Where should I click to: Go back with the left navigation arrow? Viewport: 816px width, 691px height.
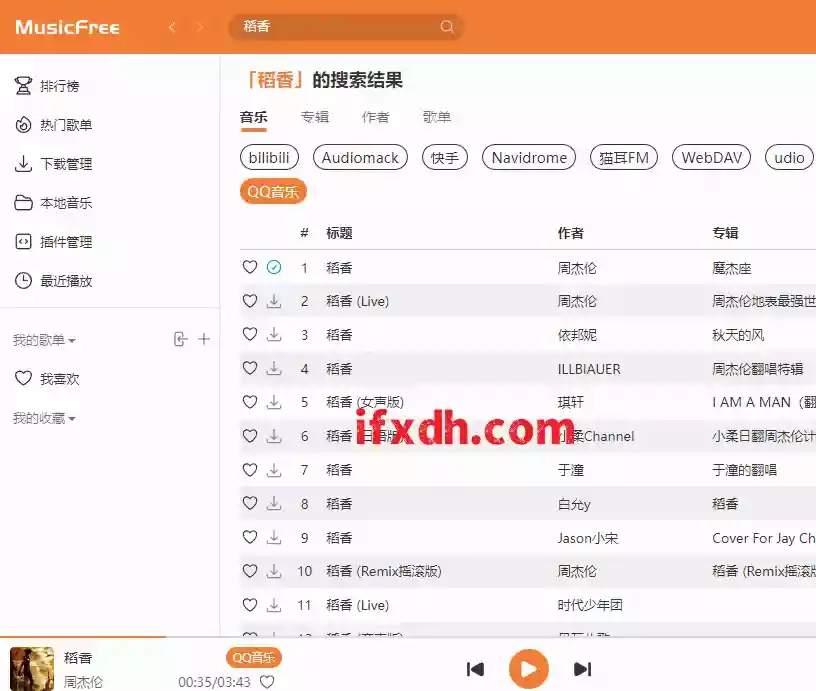pyautogui.click(x=172, y=27)
